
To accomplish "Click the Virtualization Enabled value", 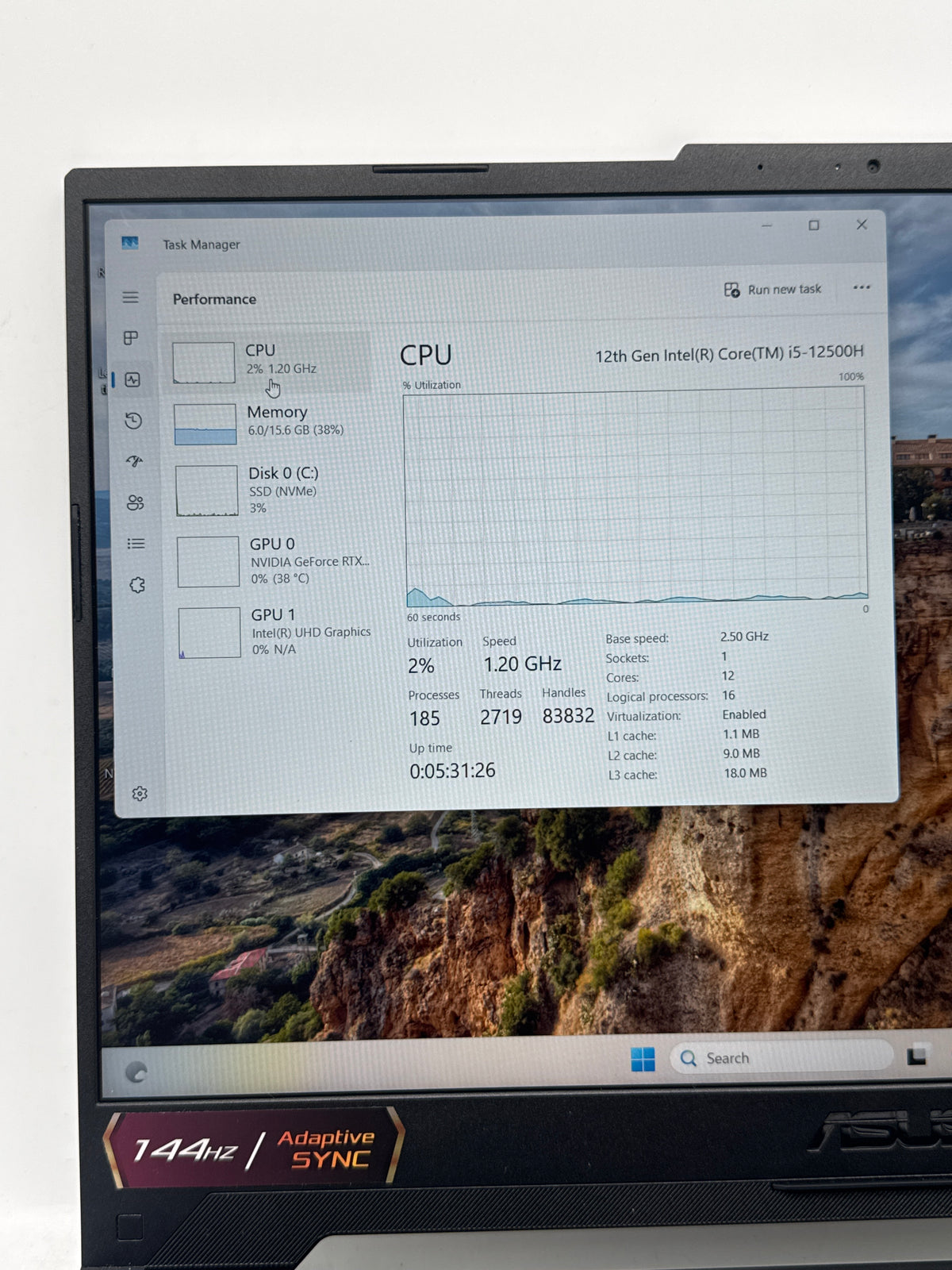I will point(744,714).
